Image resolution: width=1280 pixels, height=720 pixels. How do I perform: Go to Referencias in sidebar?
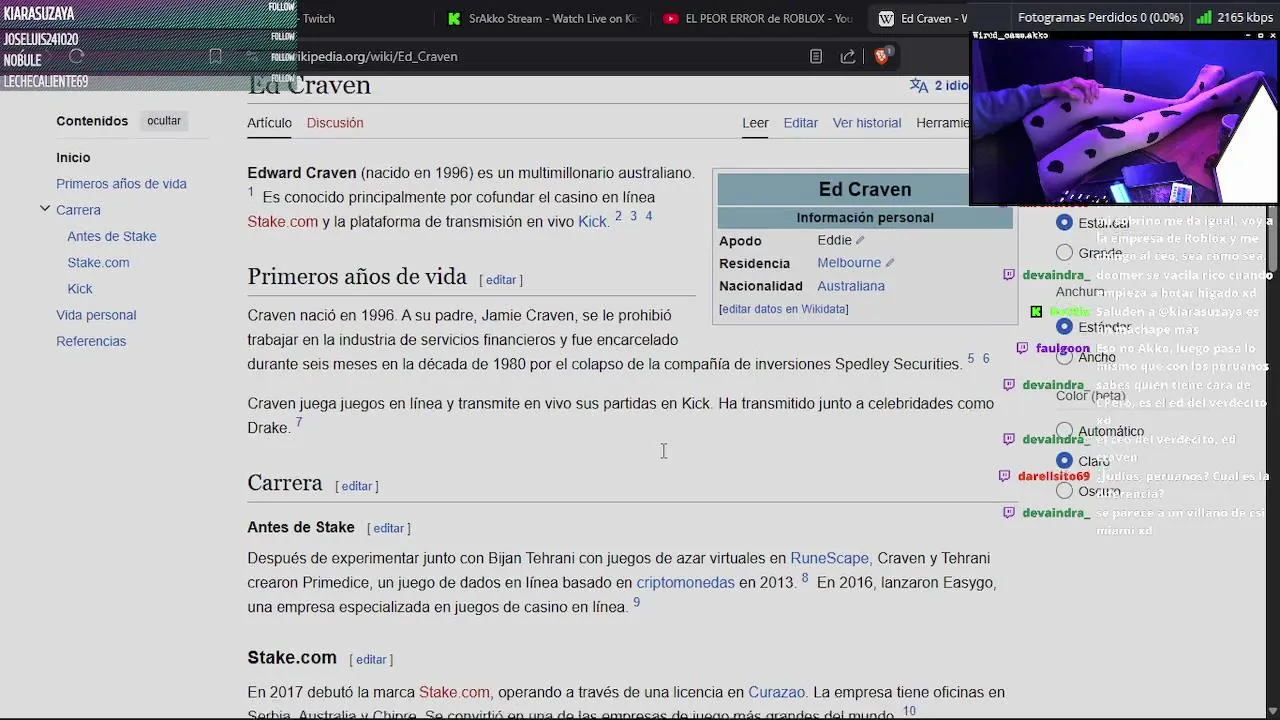click(91, 341)
